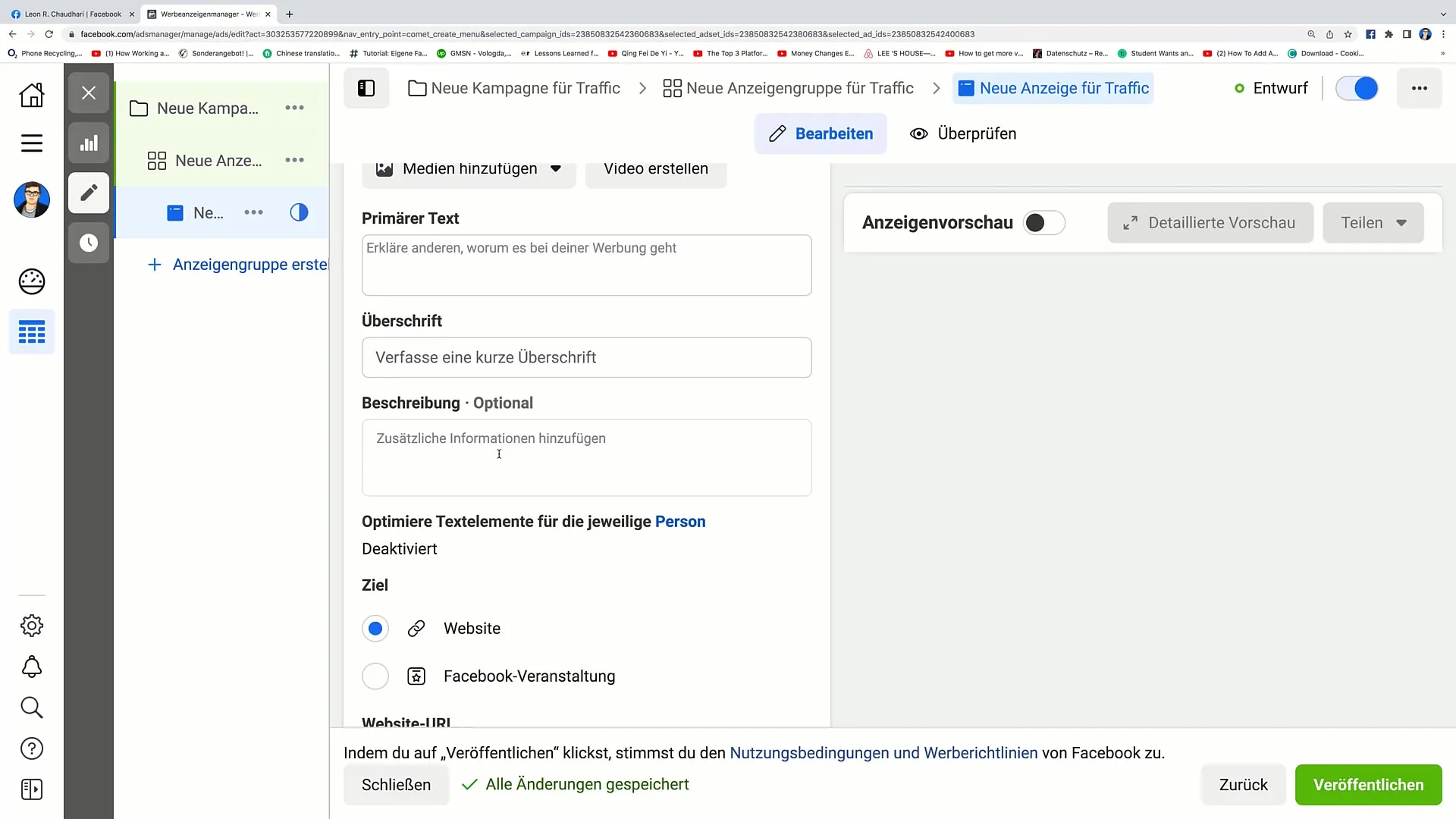Image resolution: width=1456 pixels, height=819 pixels.
Task: Click the browser zoom magnifier icon
Action: click(x=1311, y=34)
